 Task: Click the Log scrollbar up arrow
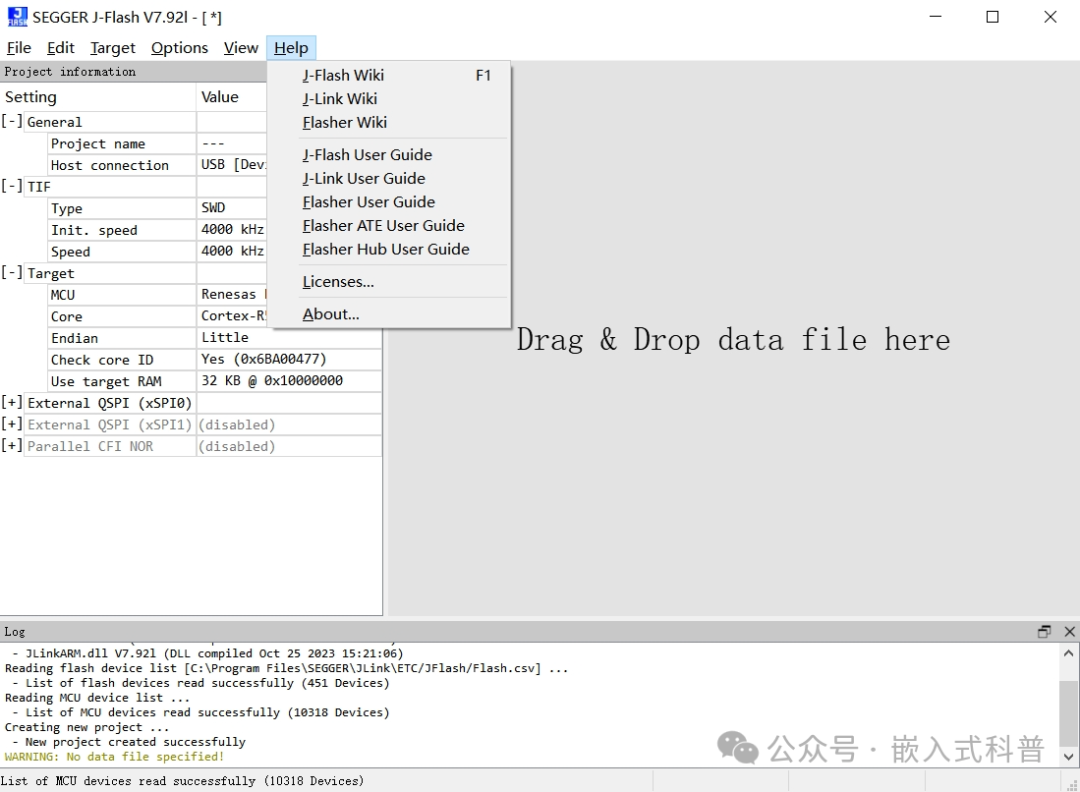point(1068,653)
